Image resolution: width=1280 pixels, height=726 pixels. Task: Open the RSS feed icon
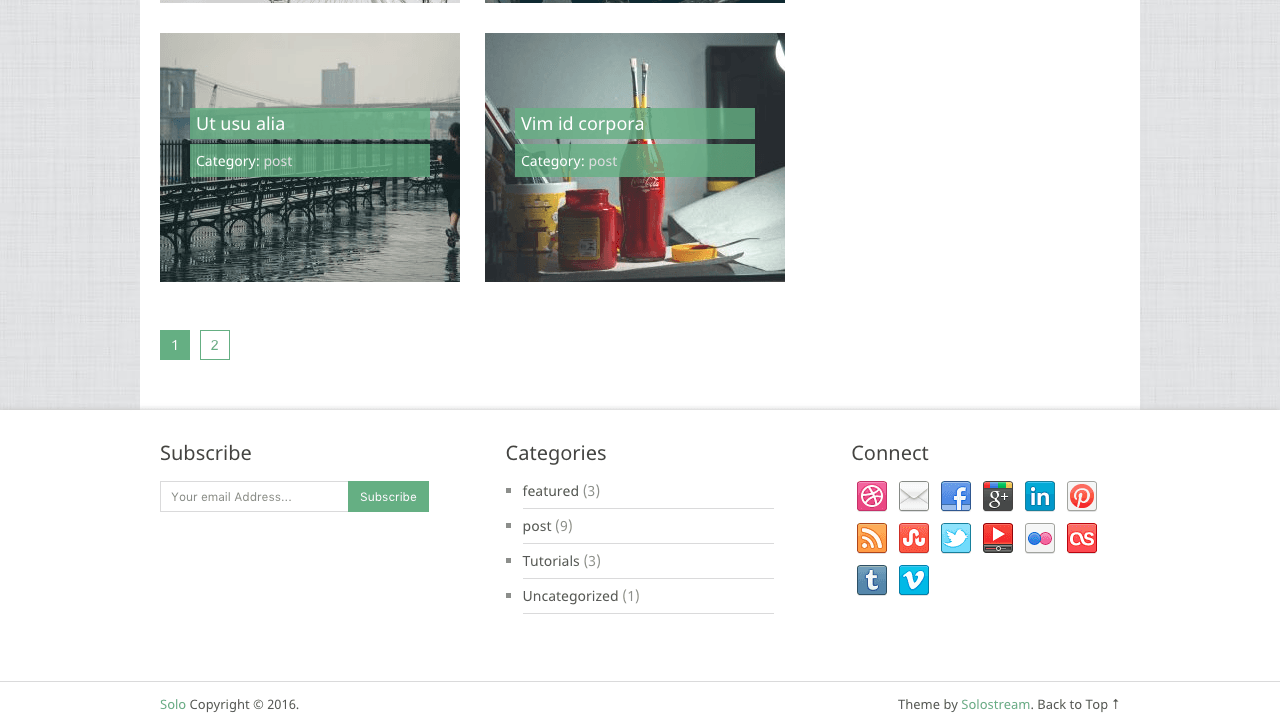(872, 538)
